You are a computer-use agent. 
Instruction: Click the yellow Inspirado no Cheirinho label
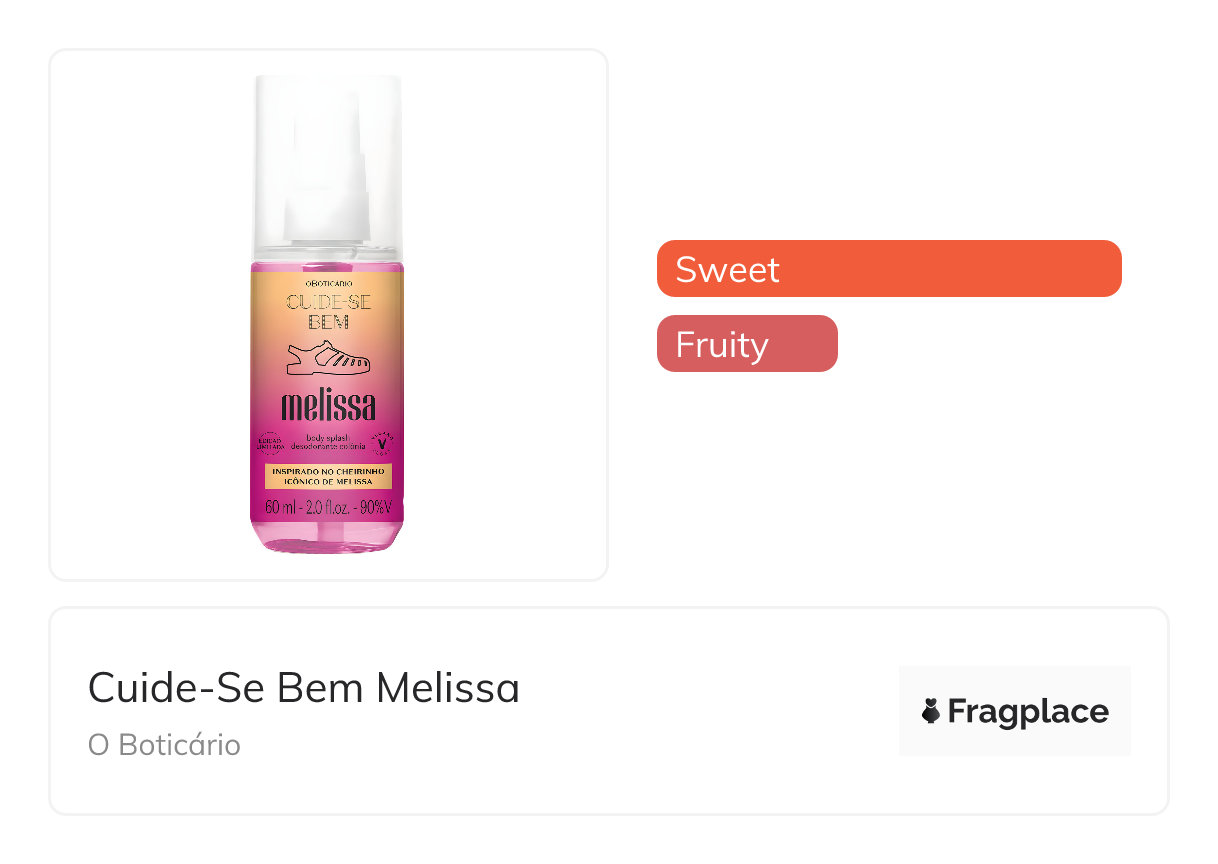(328, 475)
